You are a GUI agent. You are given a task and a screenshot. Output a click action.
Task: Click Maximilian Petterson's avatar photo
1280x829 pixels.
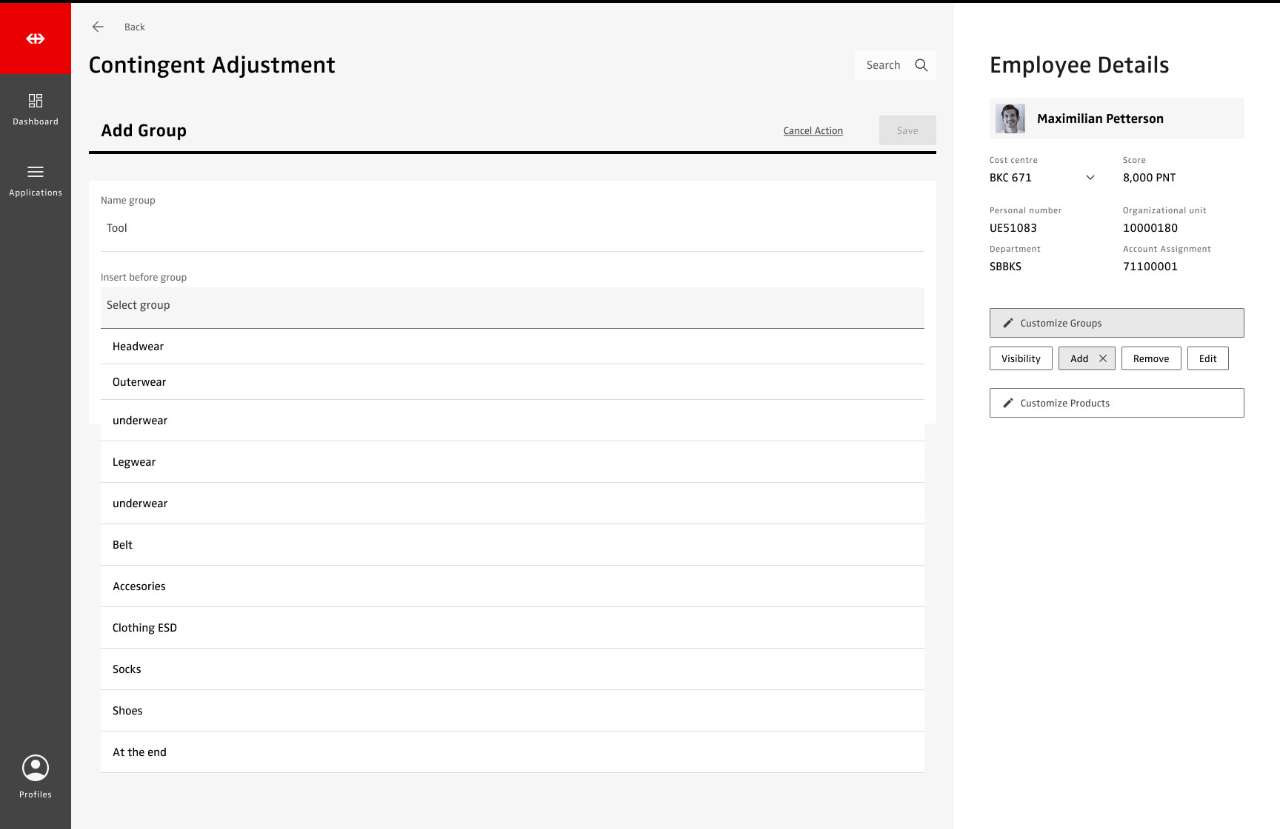click(1010, 118)
